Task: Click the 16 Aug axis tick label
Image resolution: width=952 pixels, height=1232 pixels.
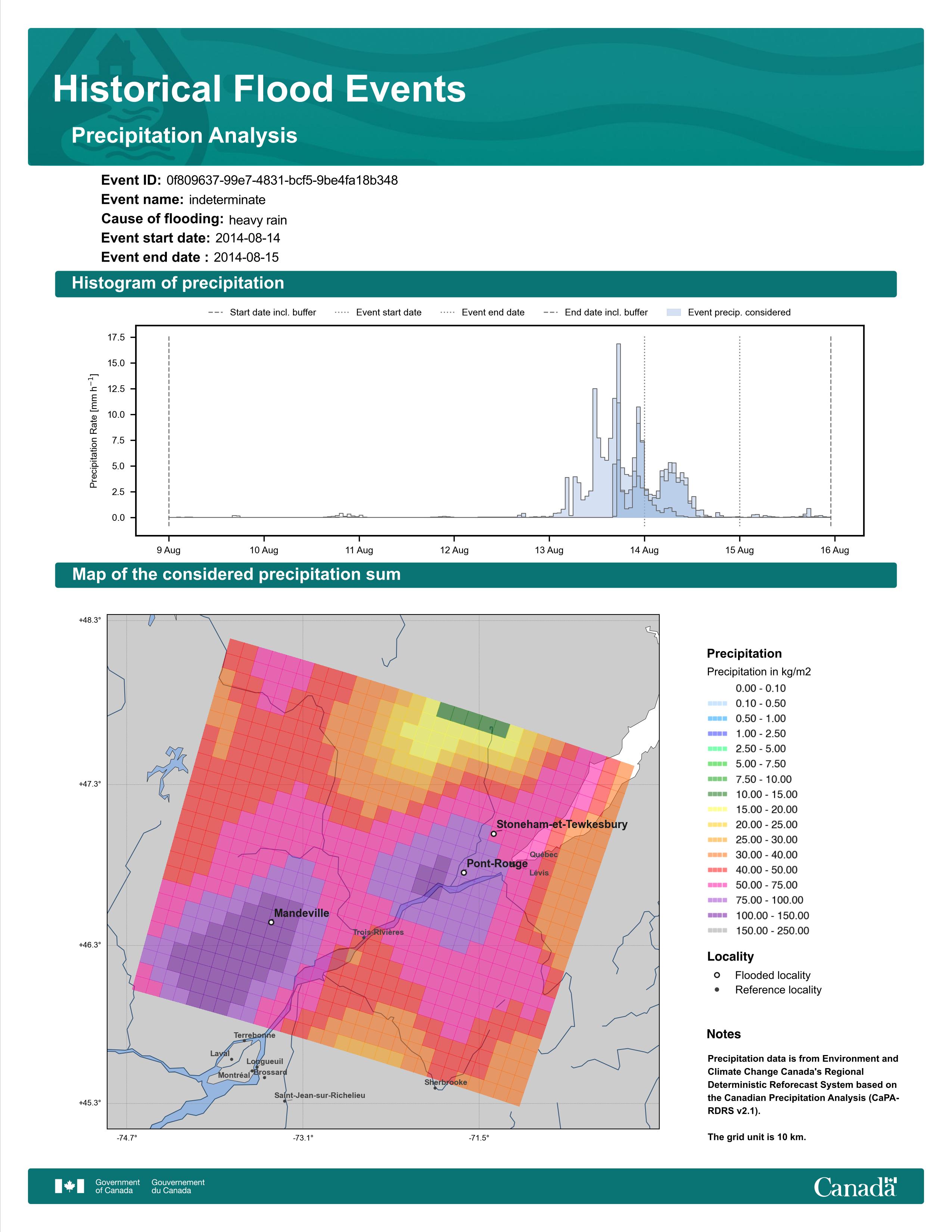Action: (x=835, y=551)
